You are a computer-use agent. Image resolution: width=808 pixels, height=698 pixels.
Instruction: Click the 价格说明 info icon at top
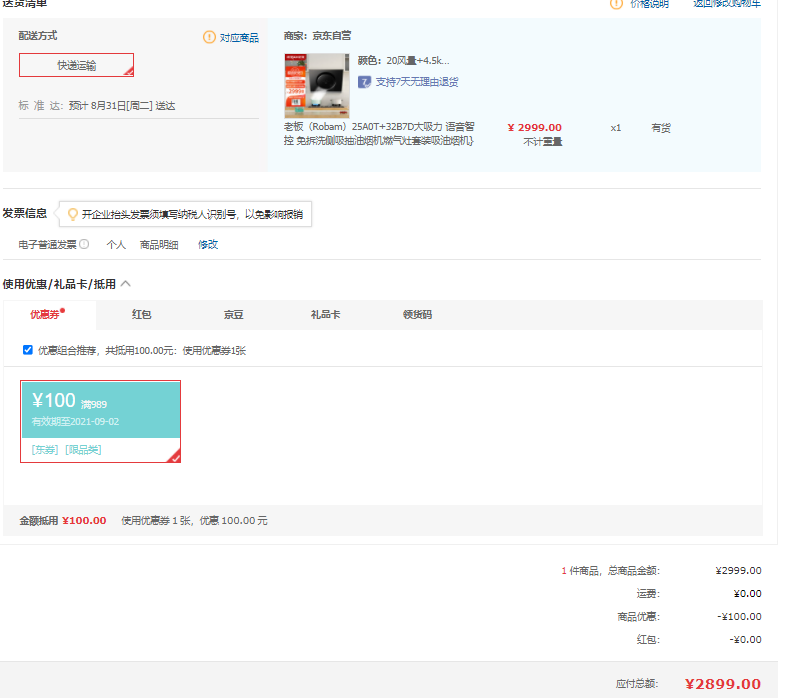tap(616, 4)
